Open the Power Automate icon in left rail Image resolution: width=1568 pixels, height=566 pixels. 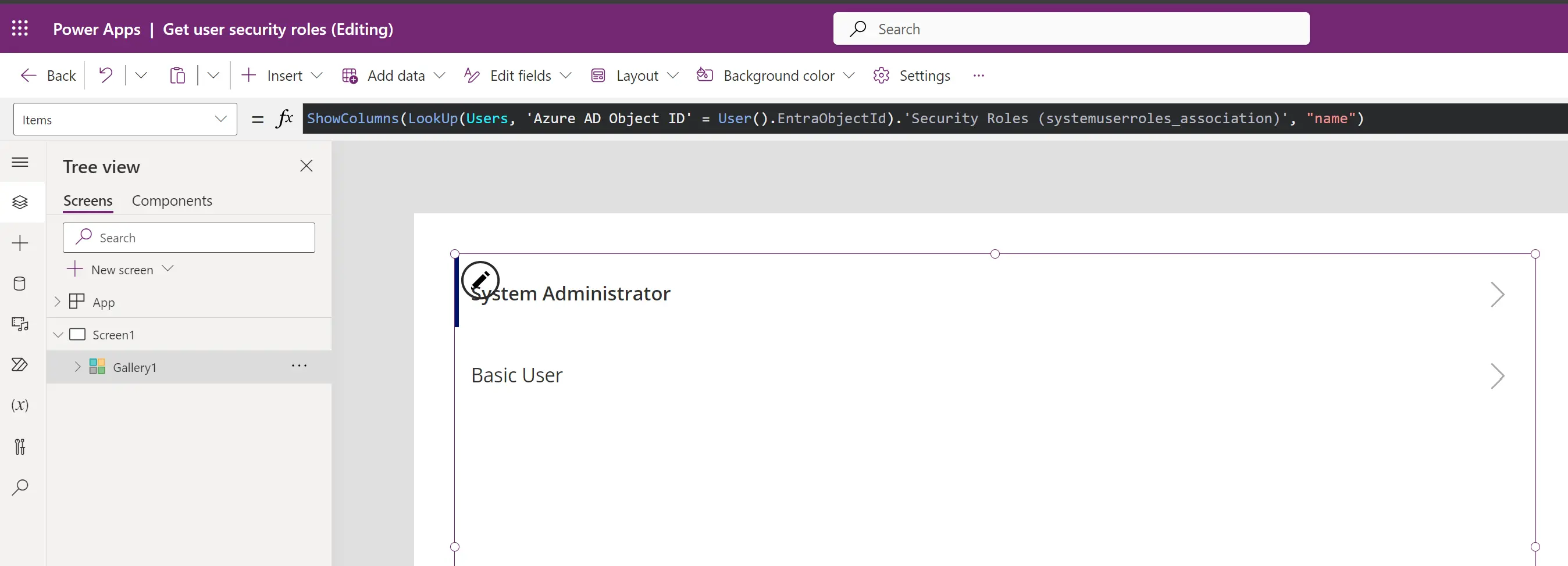point(19,365)
